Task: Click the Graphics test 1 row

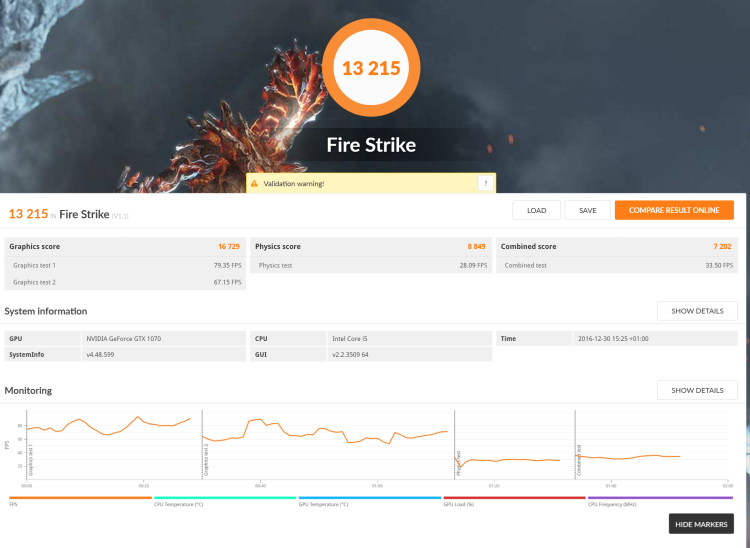Action: [125, 265]
